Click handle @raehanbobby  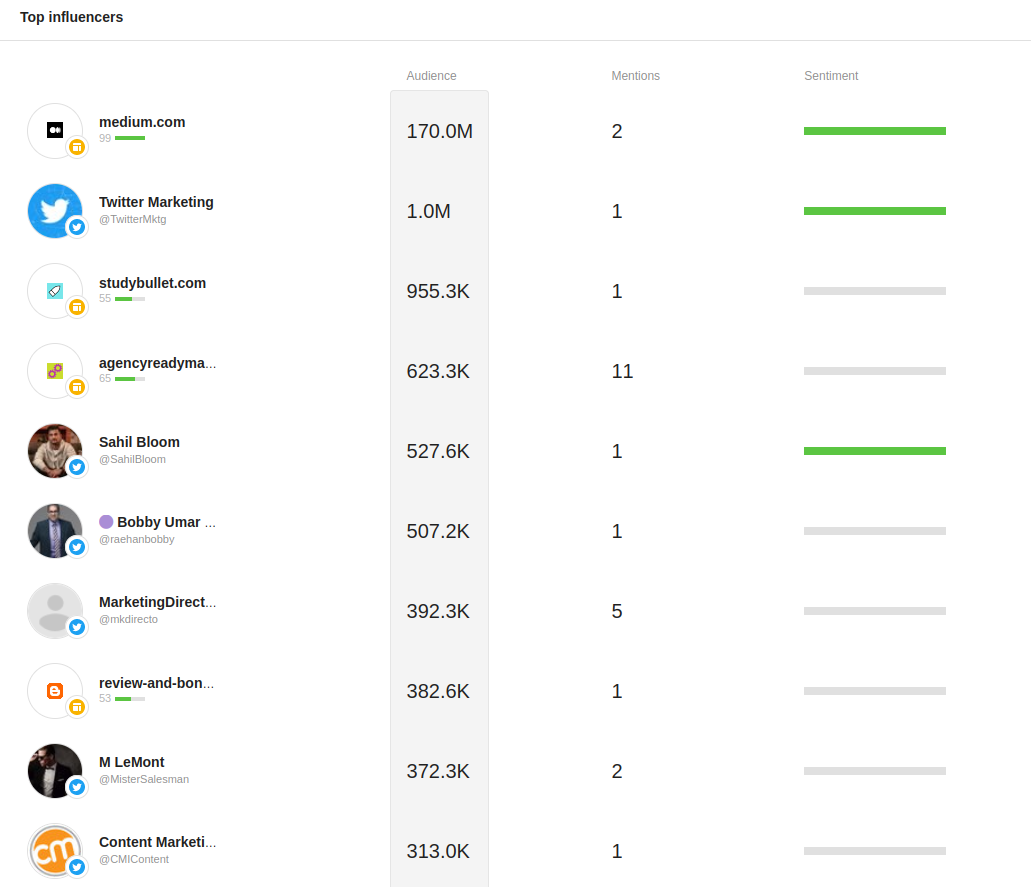click(x=137, y=539)
